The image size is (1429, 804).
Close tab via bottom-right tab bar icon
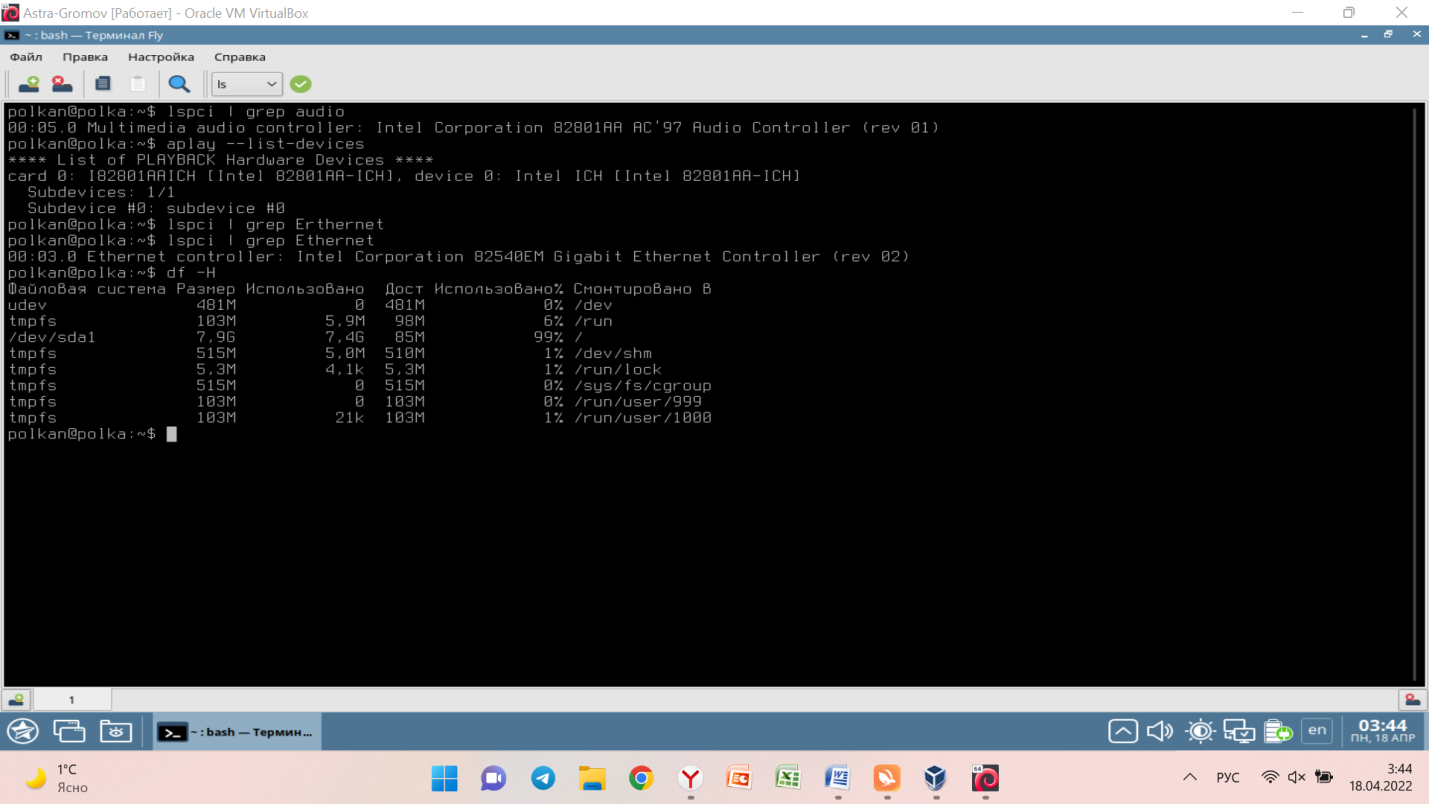(1412, 699)
